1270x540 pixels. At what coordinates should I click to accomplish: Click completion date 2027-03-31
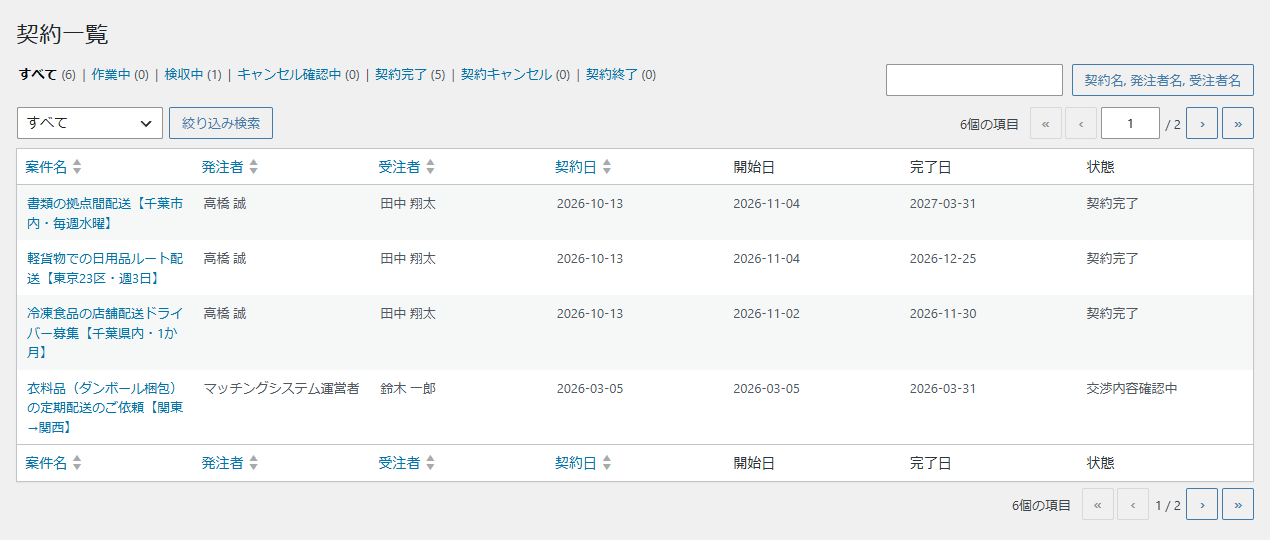[943, 203]
